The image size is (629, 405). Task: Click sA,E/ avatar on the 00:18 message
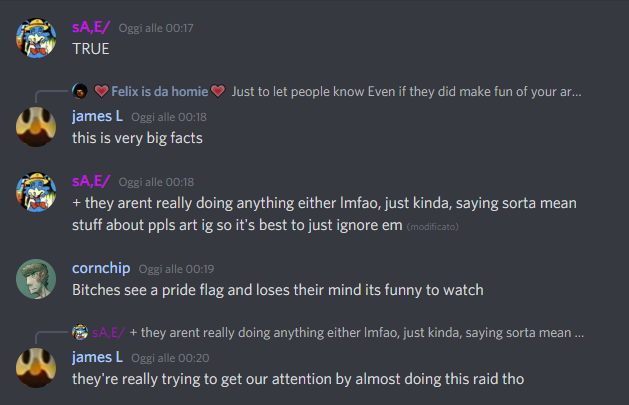coord(36,192)
